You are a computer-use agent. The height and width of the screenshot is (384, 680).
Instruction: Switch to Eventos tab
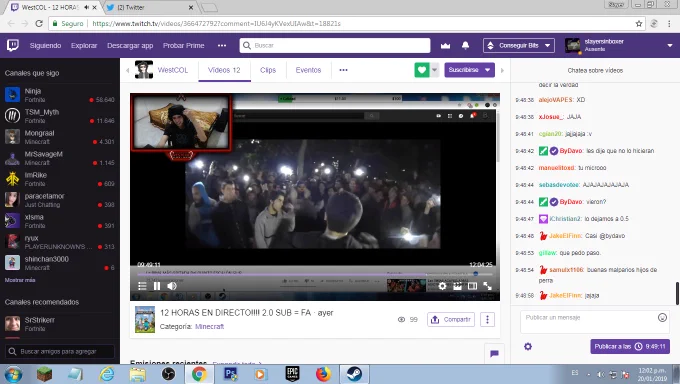[x=308, y=70]
